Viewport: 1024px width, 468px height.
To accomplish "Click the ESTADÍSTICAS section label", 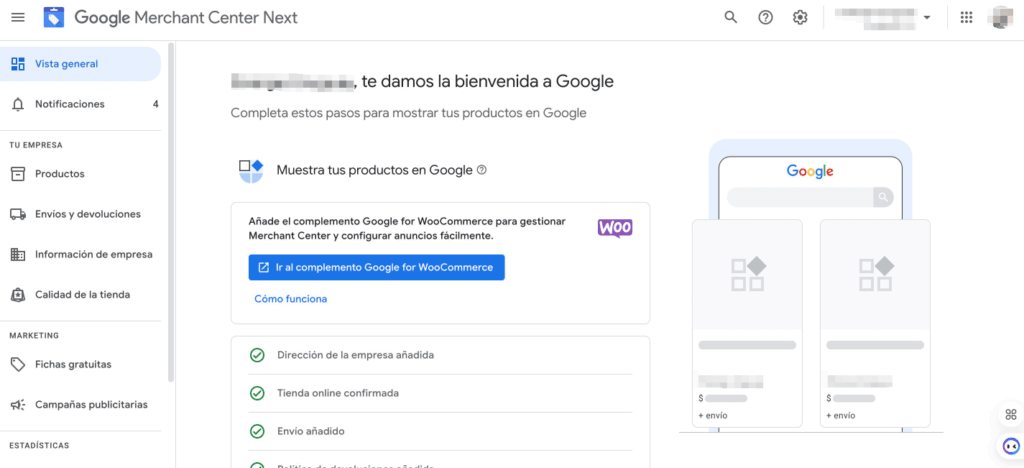I will pos(39,446).
